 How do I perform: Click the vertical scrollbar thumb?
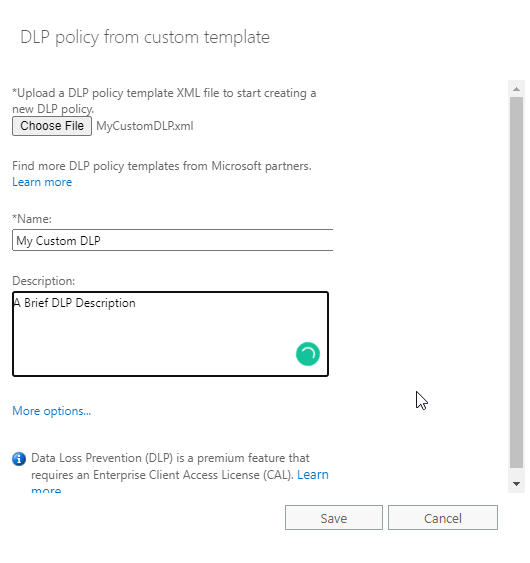516,283
